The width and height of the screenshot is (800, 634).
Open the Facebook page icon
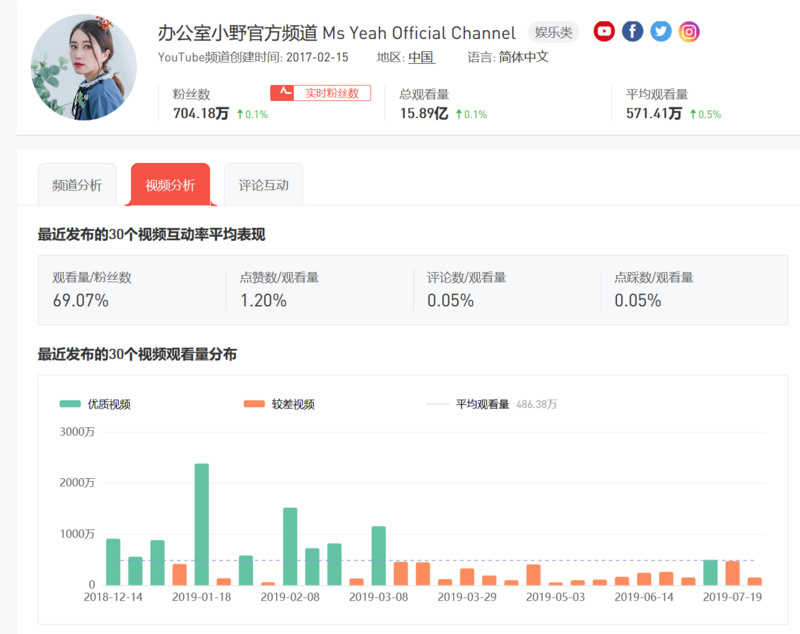[632, 32]
